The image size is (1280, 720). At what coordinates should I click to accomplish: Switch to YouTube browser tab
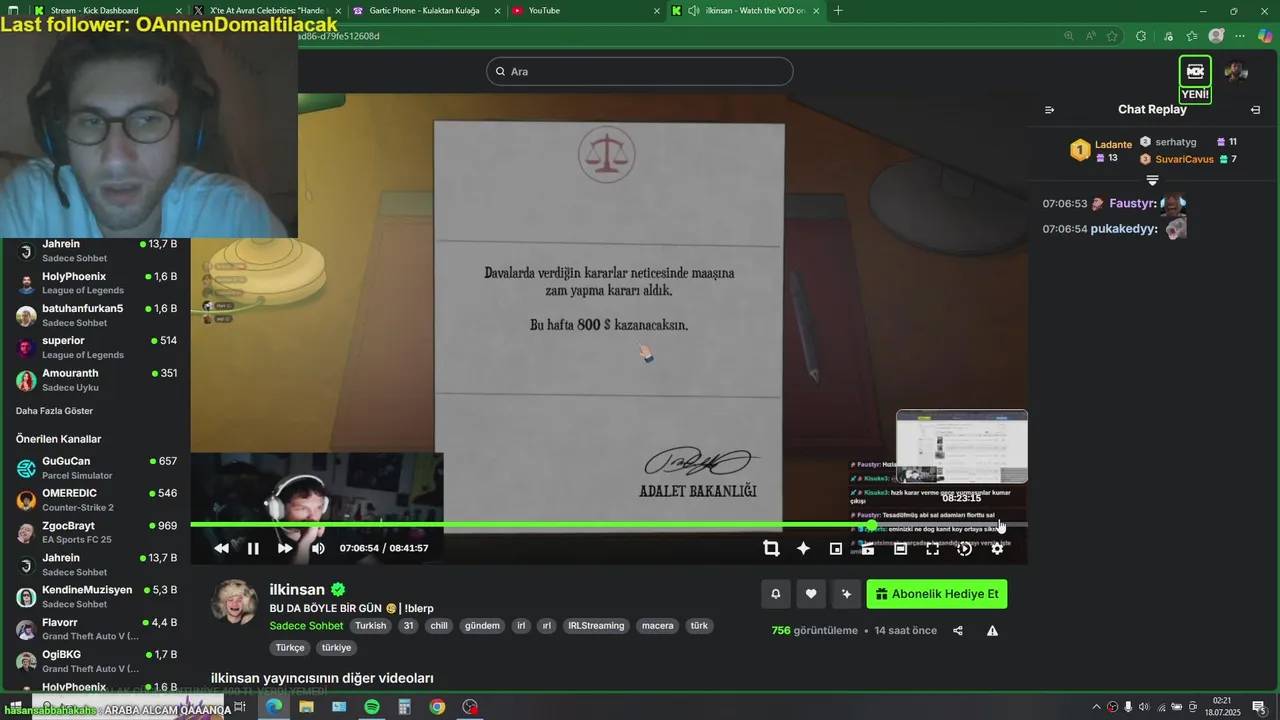585,11
